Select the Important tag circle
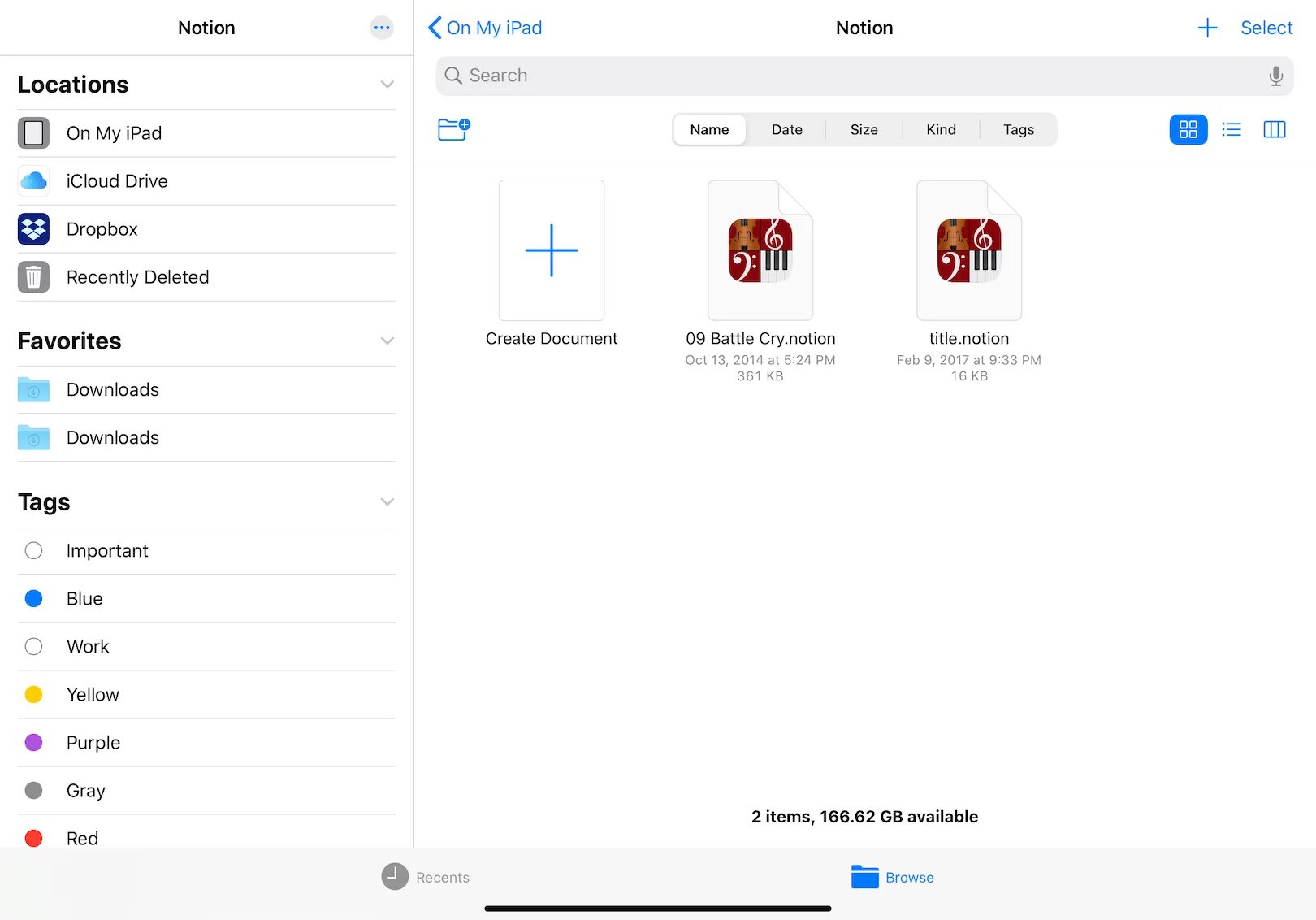The height and width of the screenshot is (920, 1316). pyautogui.click(x=33, y=551)
